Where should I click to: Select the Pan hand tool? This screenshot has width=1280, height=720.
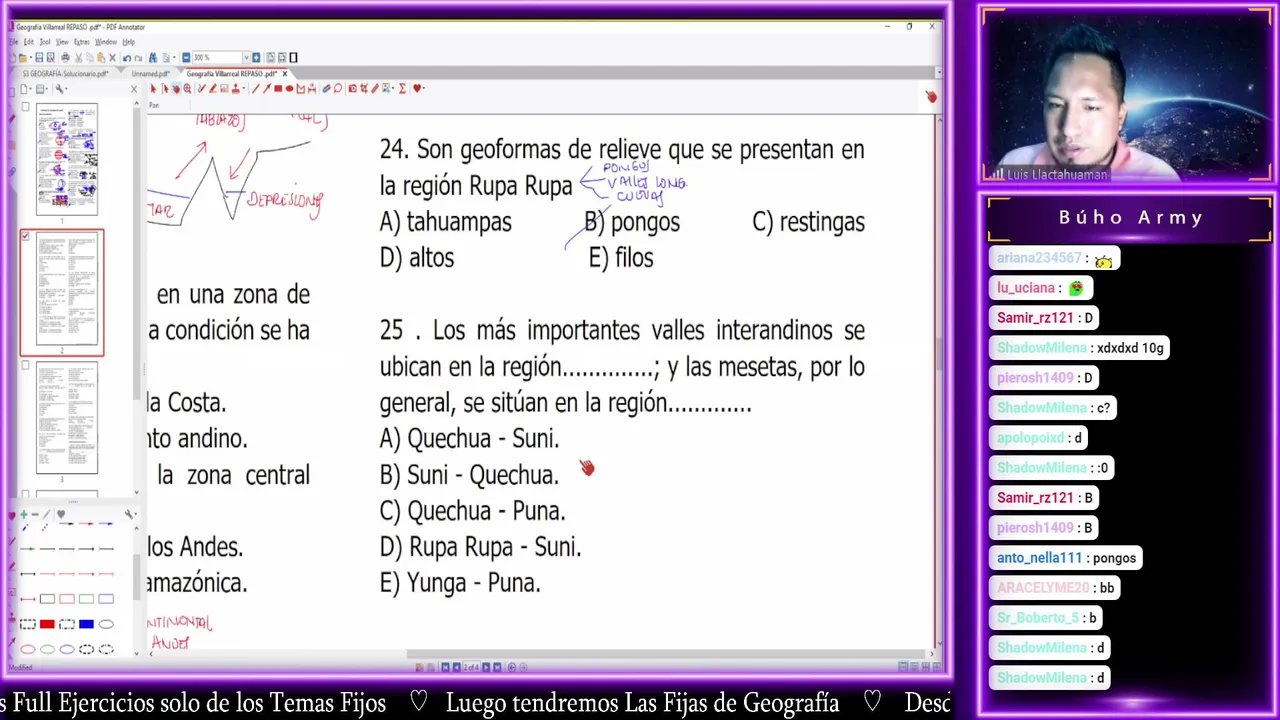click(x=176, y=89)
